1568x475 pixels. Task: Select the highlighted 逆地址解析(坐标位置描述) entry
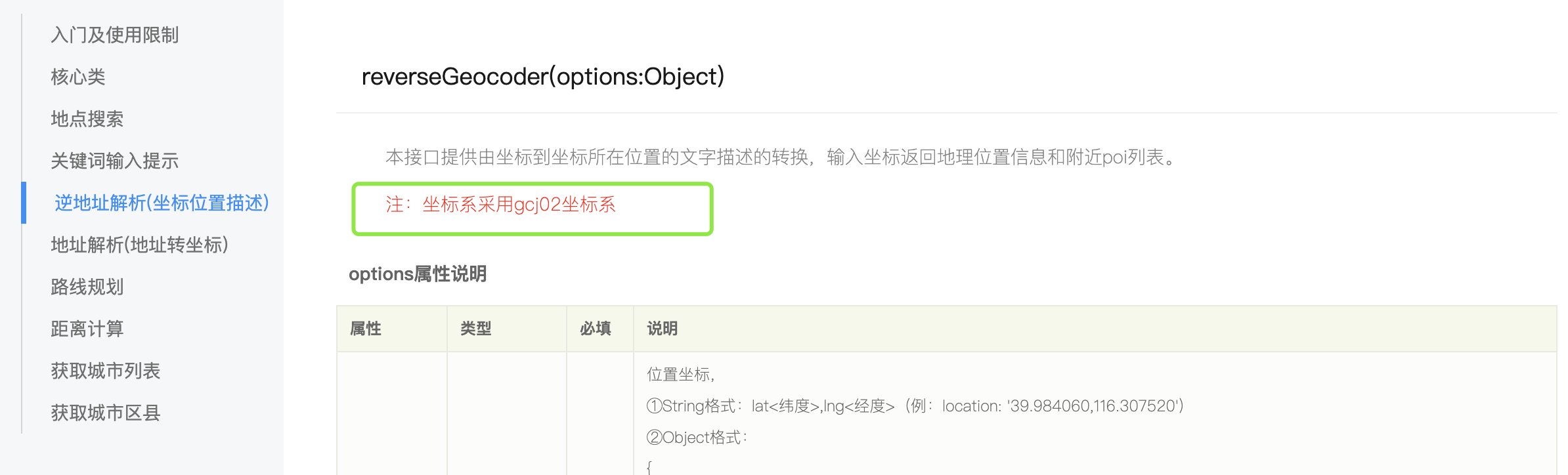(x=162, y=203)
